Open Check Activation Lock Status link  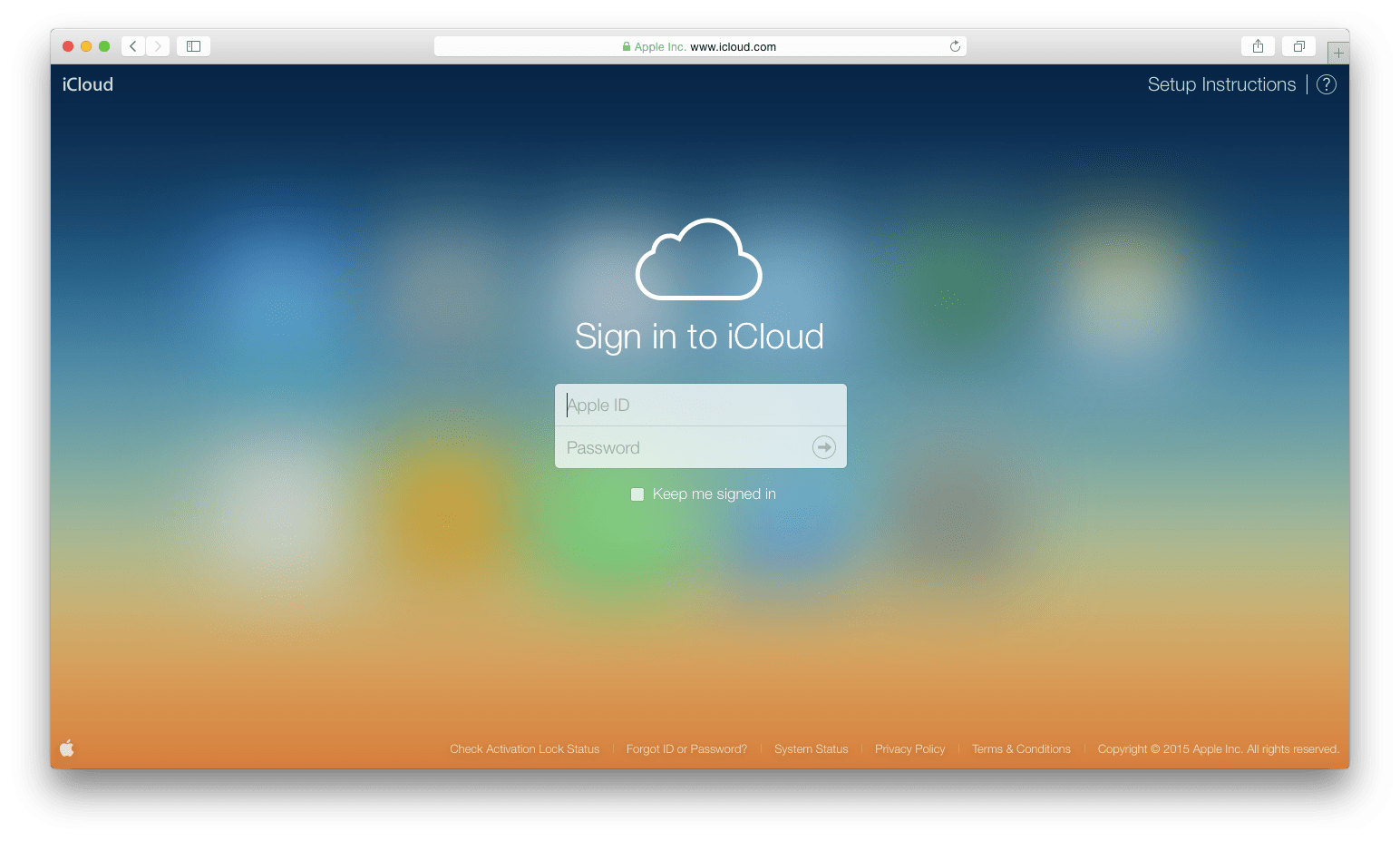[525, 749]
